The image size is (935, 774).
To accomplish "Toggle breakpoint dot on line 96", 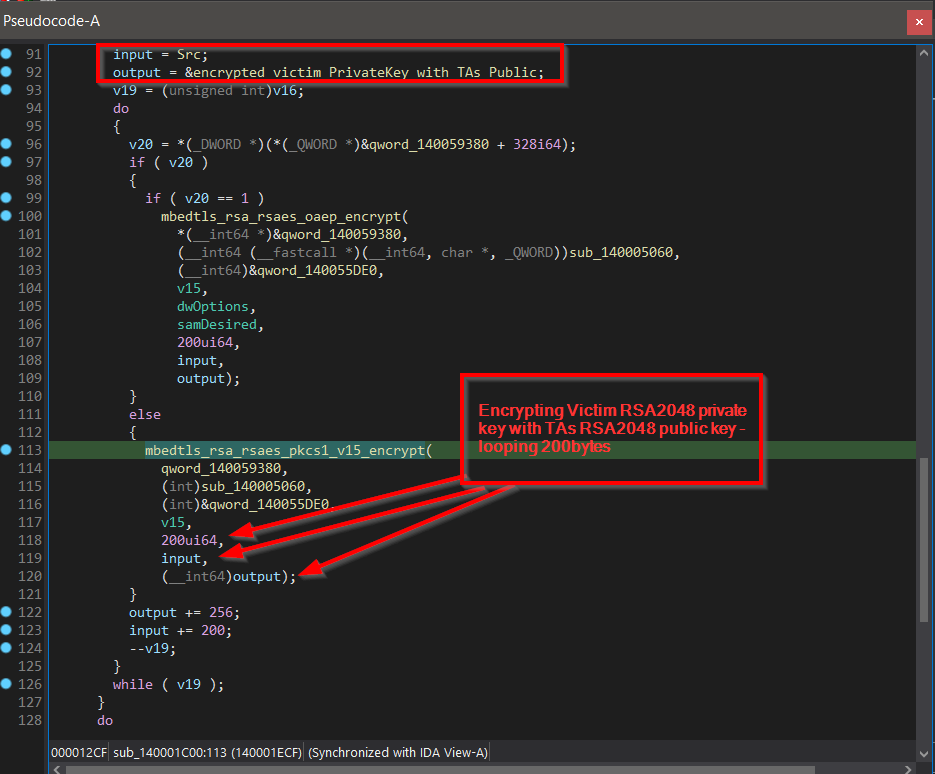I will click(x=6, y=144).
